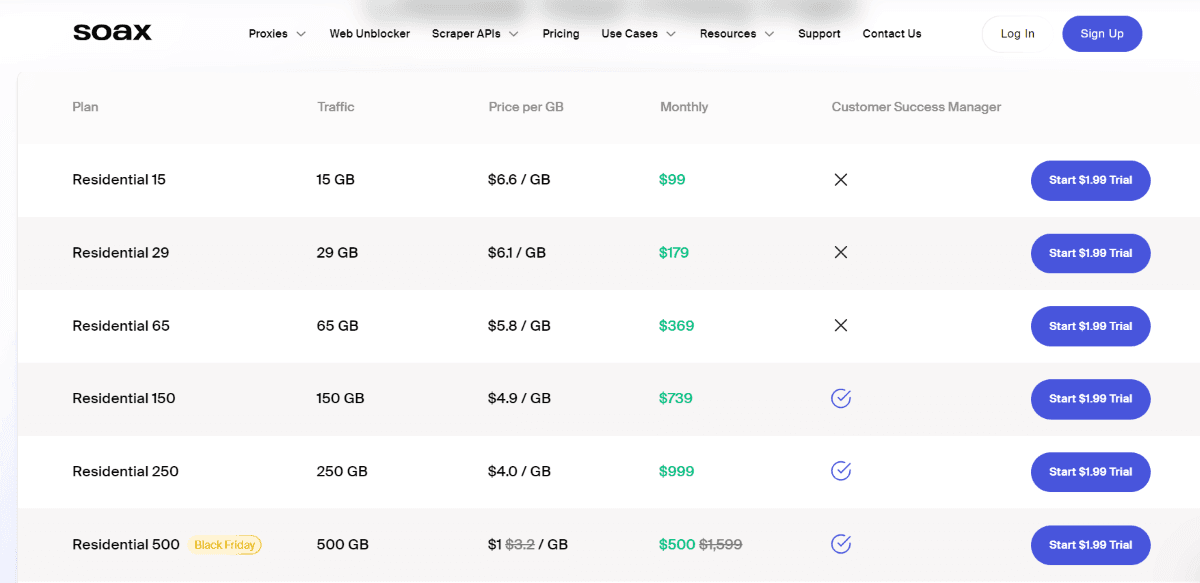This screenshot has width=1200, height=583.
Task: Click the $999 monthly price
Action: (x=676, y=471)
